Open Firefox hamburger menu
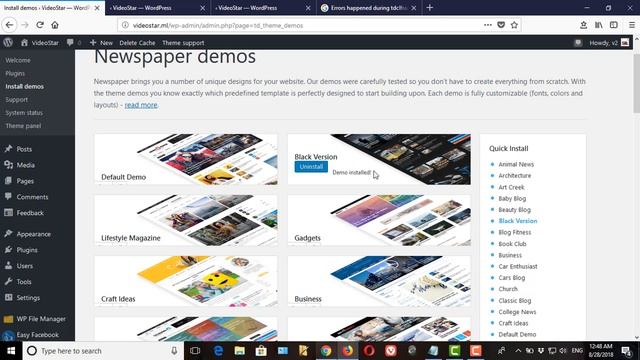 click(x=631, y=25)
